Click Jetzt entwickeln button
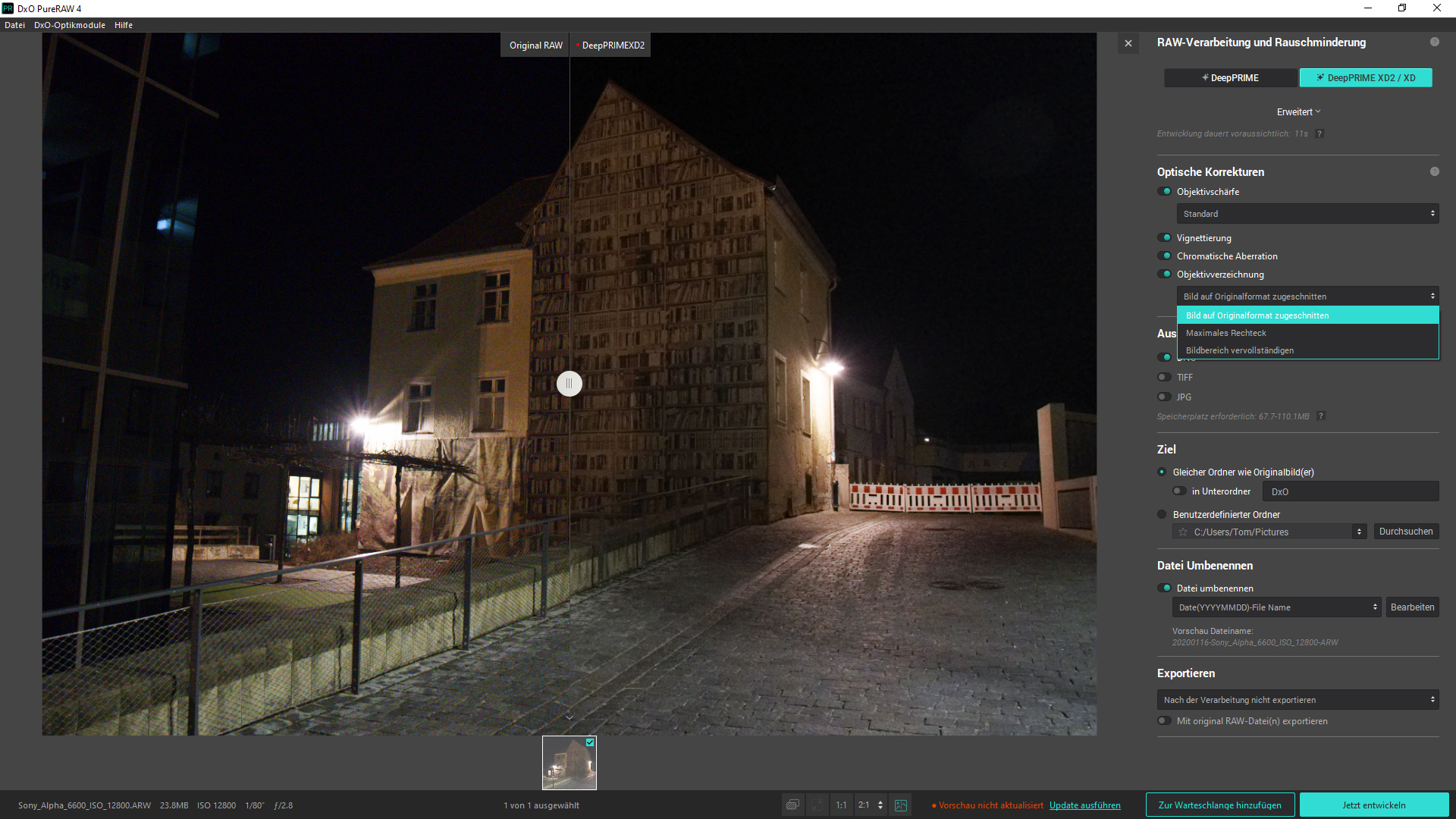Viewport: 1456px width, 819px height. (1373, 805)
